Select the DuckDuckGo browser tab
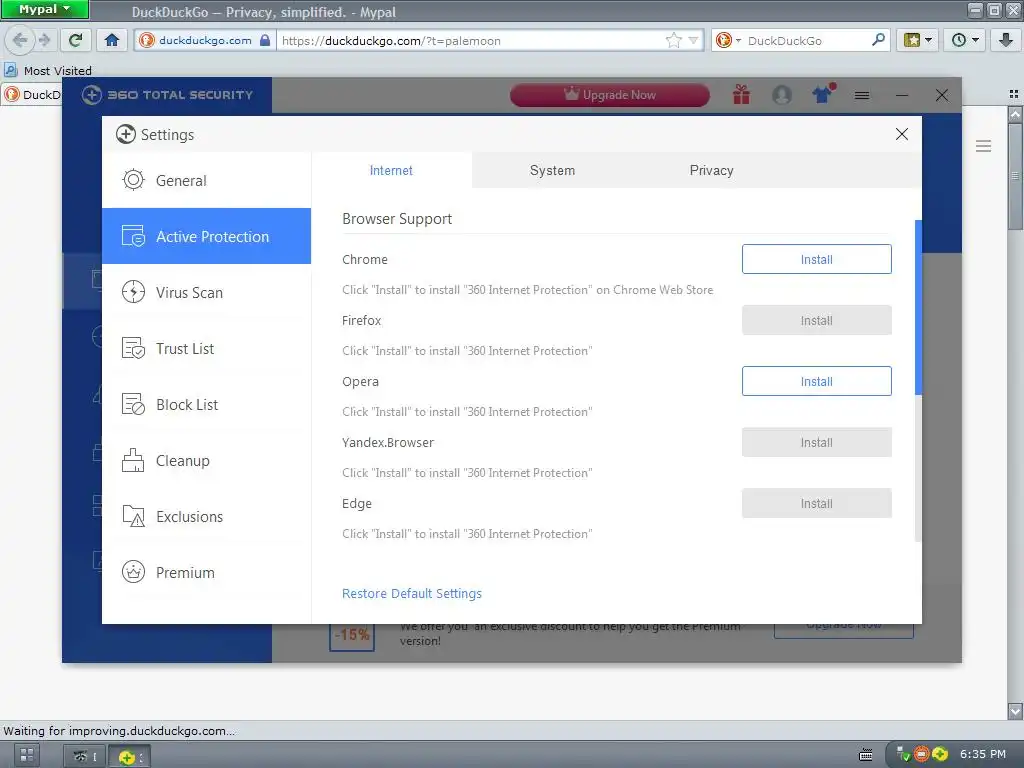 tap(33, 95)
